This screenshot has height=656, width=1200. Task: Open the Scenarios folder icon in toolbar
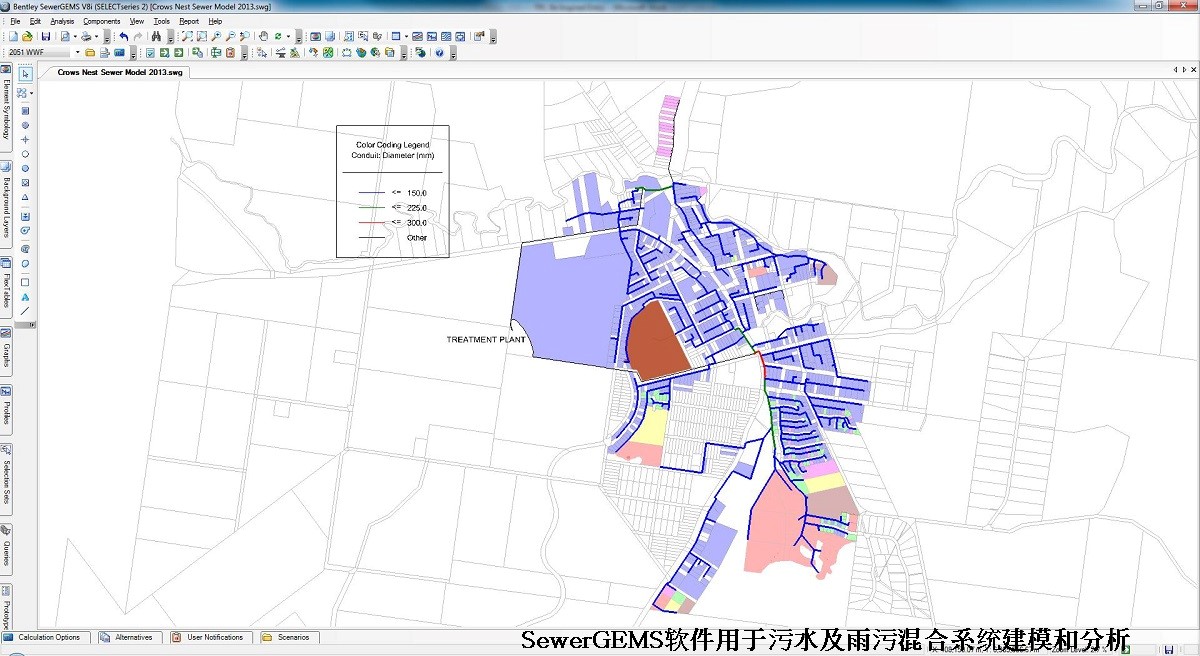(90, 52)
